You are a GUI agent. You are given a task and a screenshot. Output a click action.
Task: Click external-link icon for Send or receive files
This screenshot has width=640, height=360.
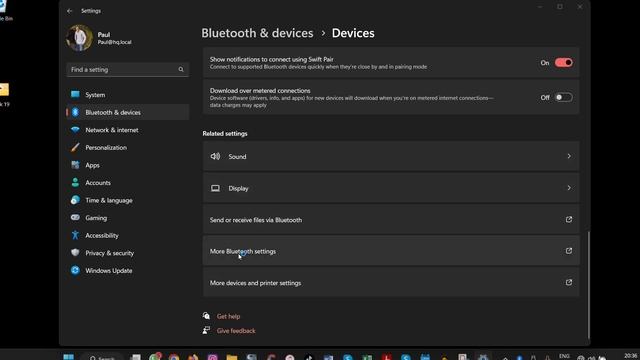click(x=569, y=220)
